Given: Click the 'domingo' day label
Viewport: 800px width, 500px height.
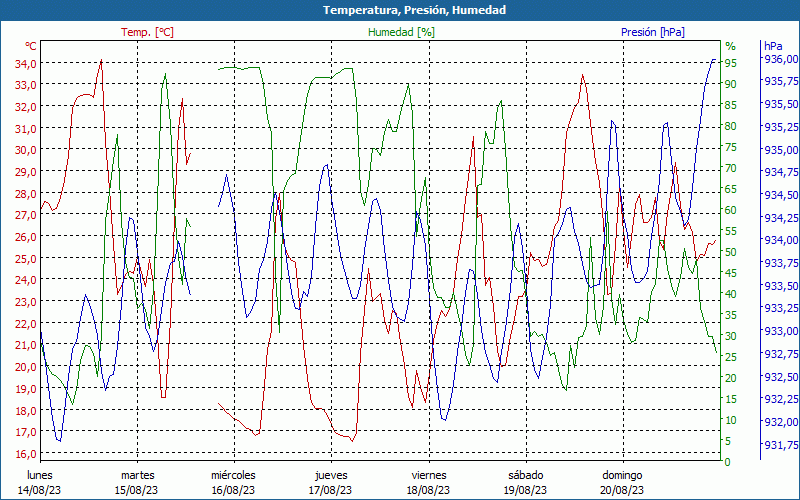Looking at the screenshot, I should (x=622, y=475).
